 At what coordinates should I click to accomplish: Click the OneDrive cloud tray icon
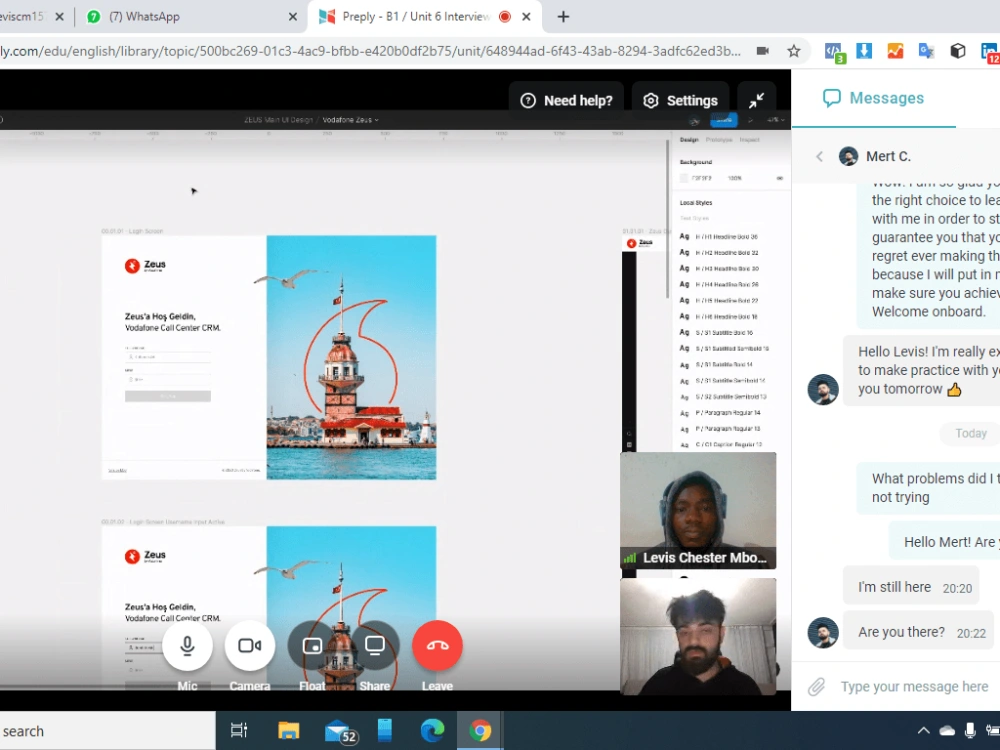pos(947,731)
